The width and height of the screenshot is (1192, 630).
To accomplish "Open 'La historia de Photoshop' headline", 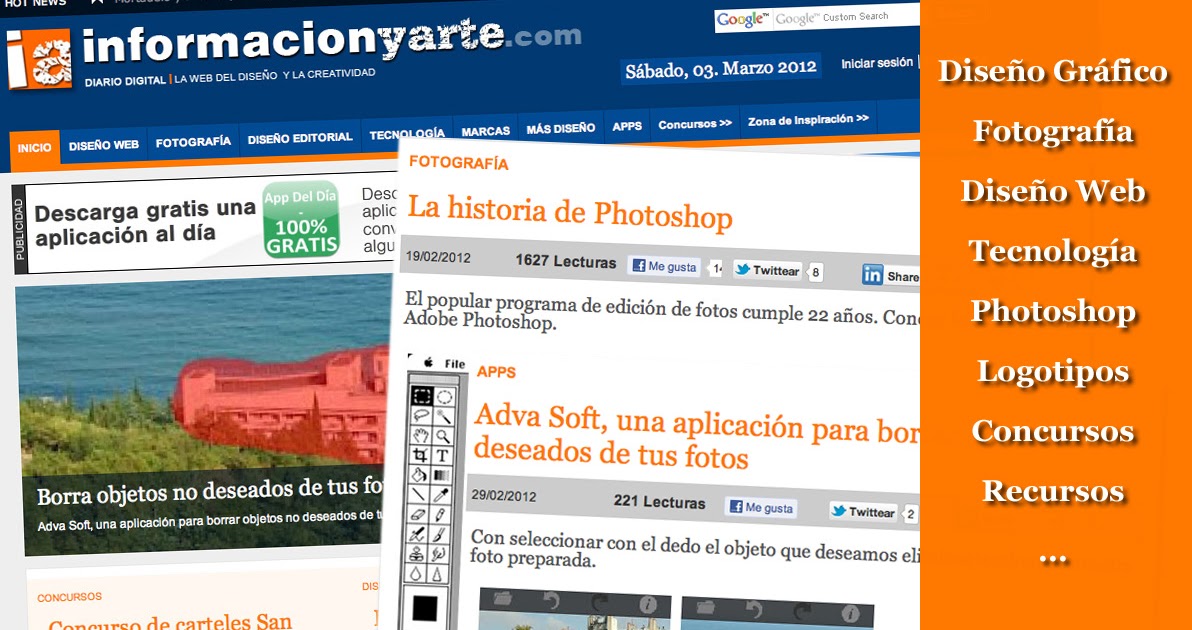I will click(569, 211).
